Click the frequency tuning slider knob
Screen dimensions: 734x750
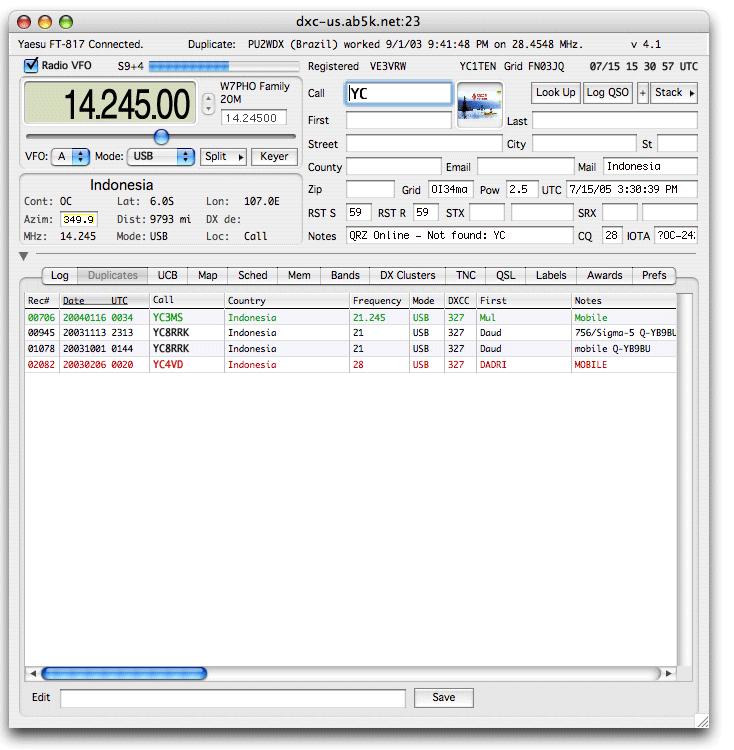[x=161, y=137]
